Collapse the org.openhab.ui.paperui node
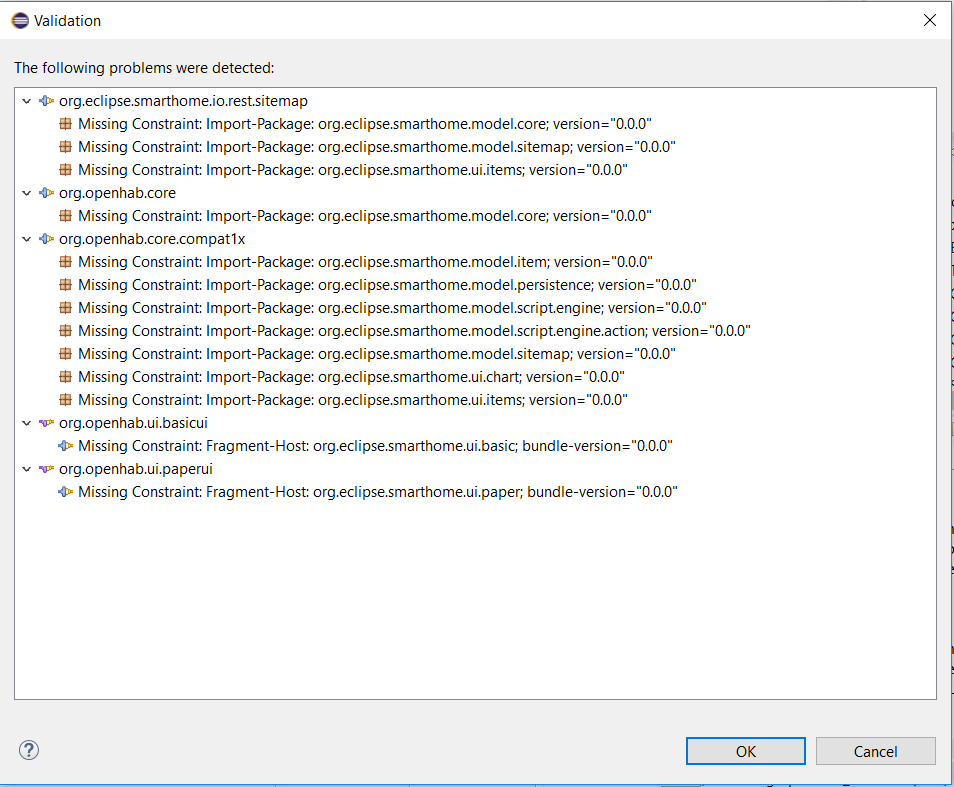Screen dimensions: 954x787 [x=26, y=469]
